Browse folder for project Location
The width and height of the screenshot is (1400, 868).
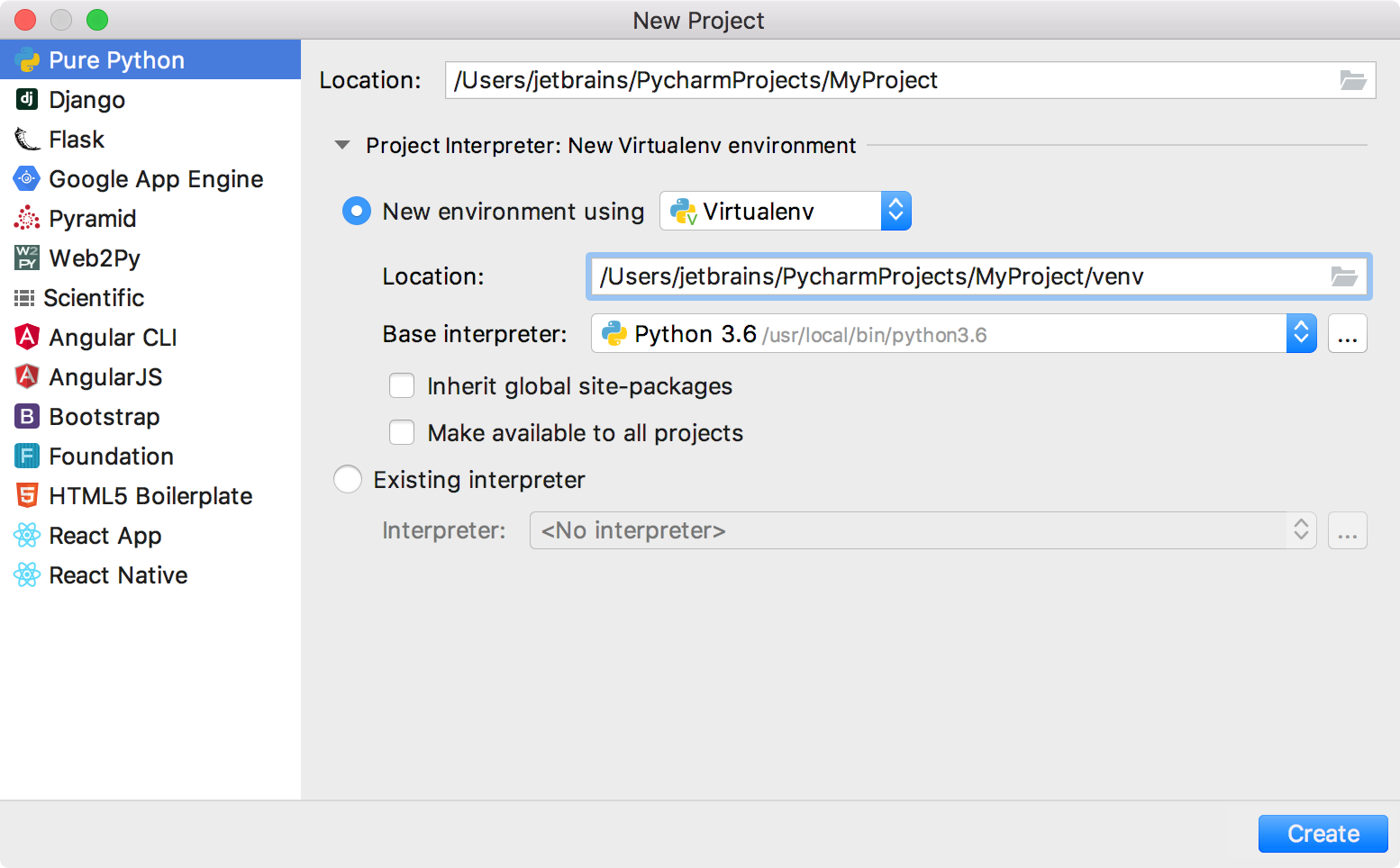coord(1352,80)
